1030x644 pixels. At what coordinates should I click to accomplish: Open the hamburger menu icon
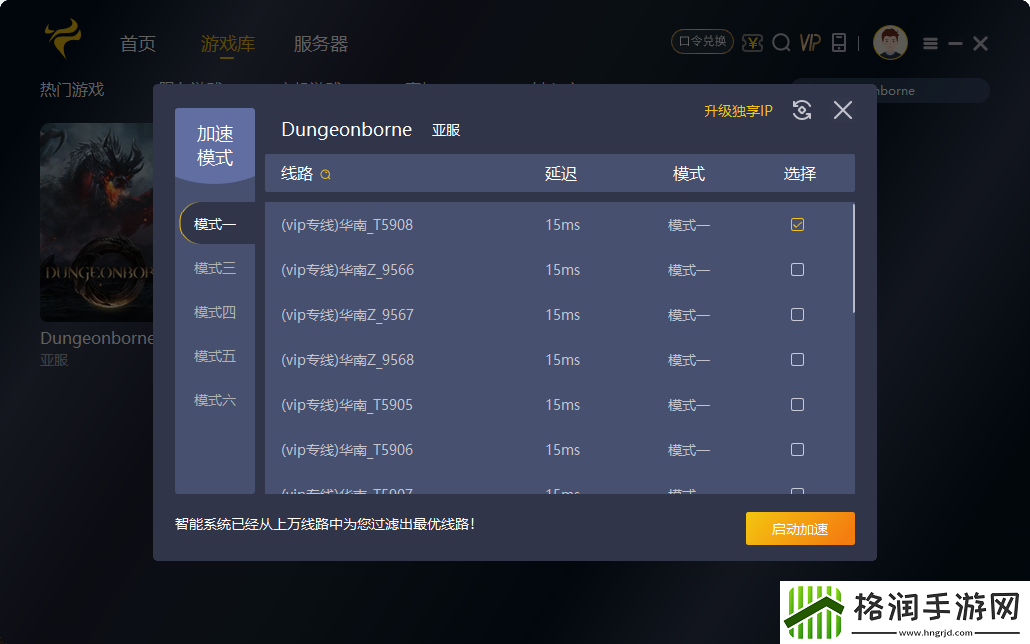click(x=930, y=43)
